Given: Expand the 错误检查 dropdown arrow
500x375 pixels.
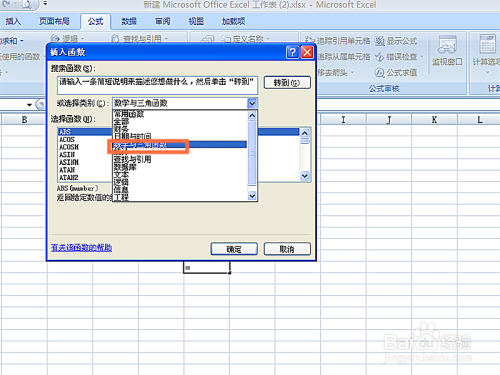Looking at the screenshot, I should tap(422, 57).
